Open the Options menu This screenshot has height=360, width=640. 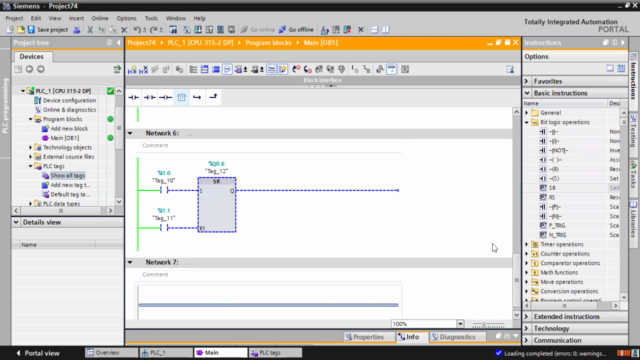pos(126,18)
